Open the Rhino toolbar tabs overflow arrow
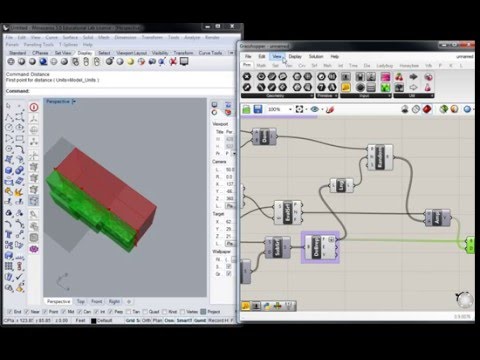The height and width of the screenshot is (360, 480). pos(231,53)
